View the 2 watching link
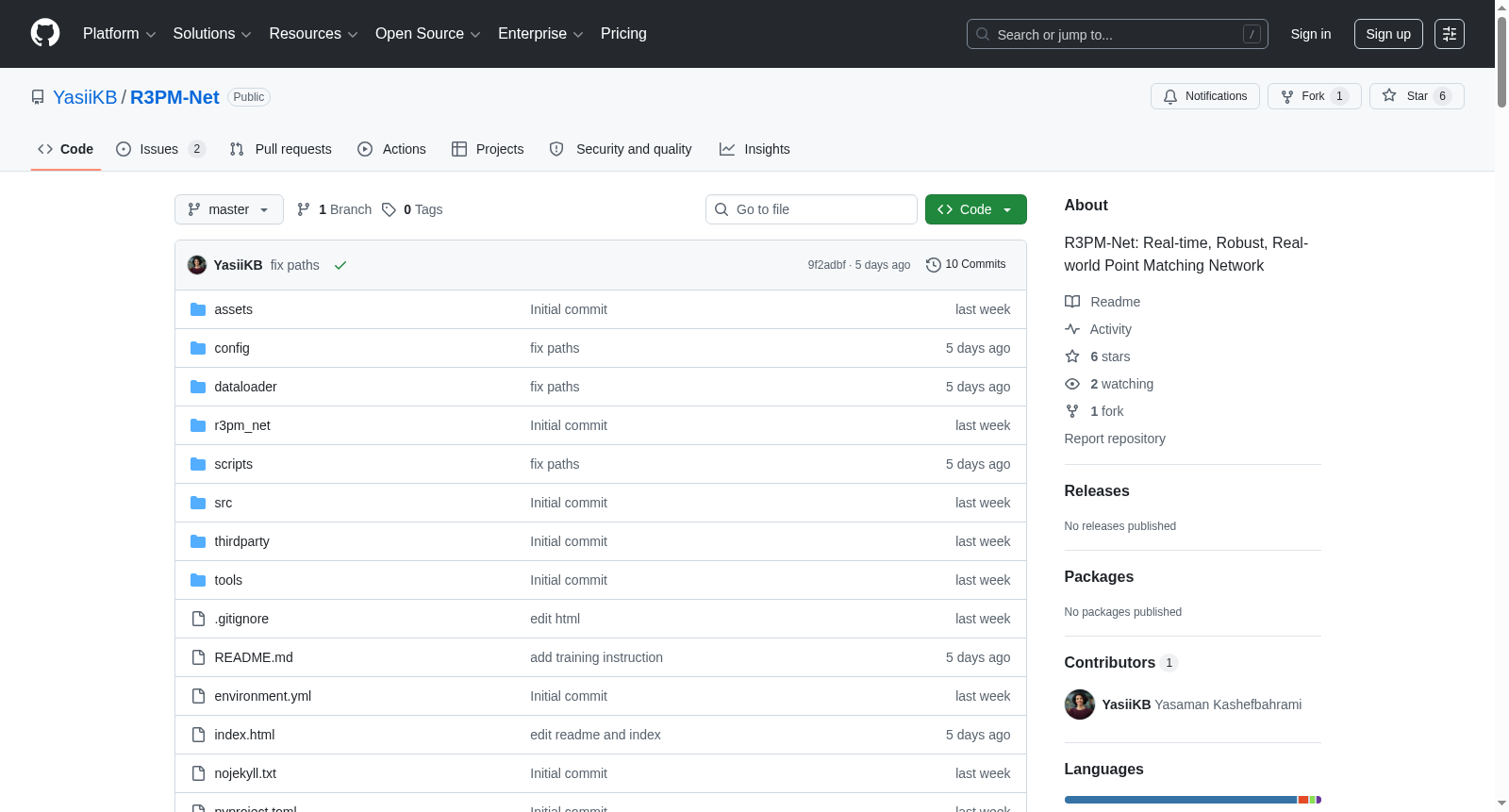Image resolution: width=1509 pixels, height=812 pixels. [x=1109, y=384]
